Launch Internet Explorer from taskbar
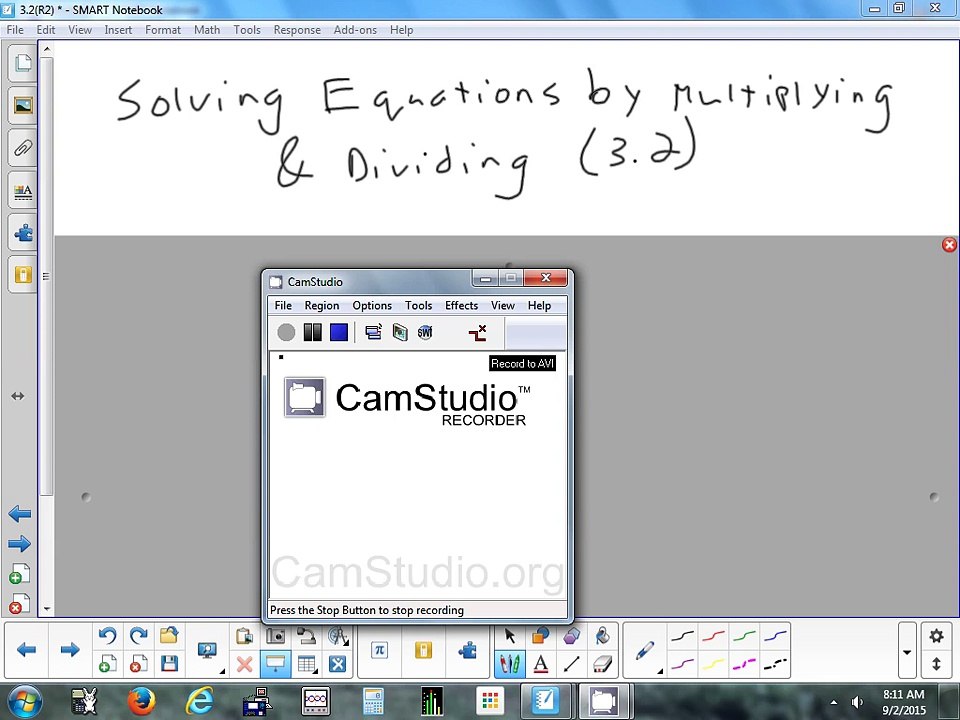Viewport: 960px width, 720px height. click(x=200, y=702)
